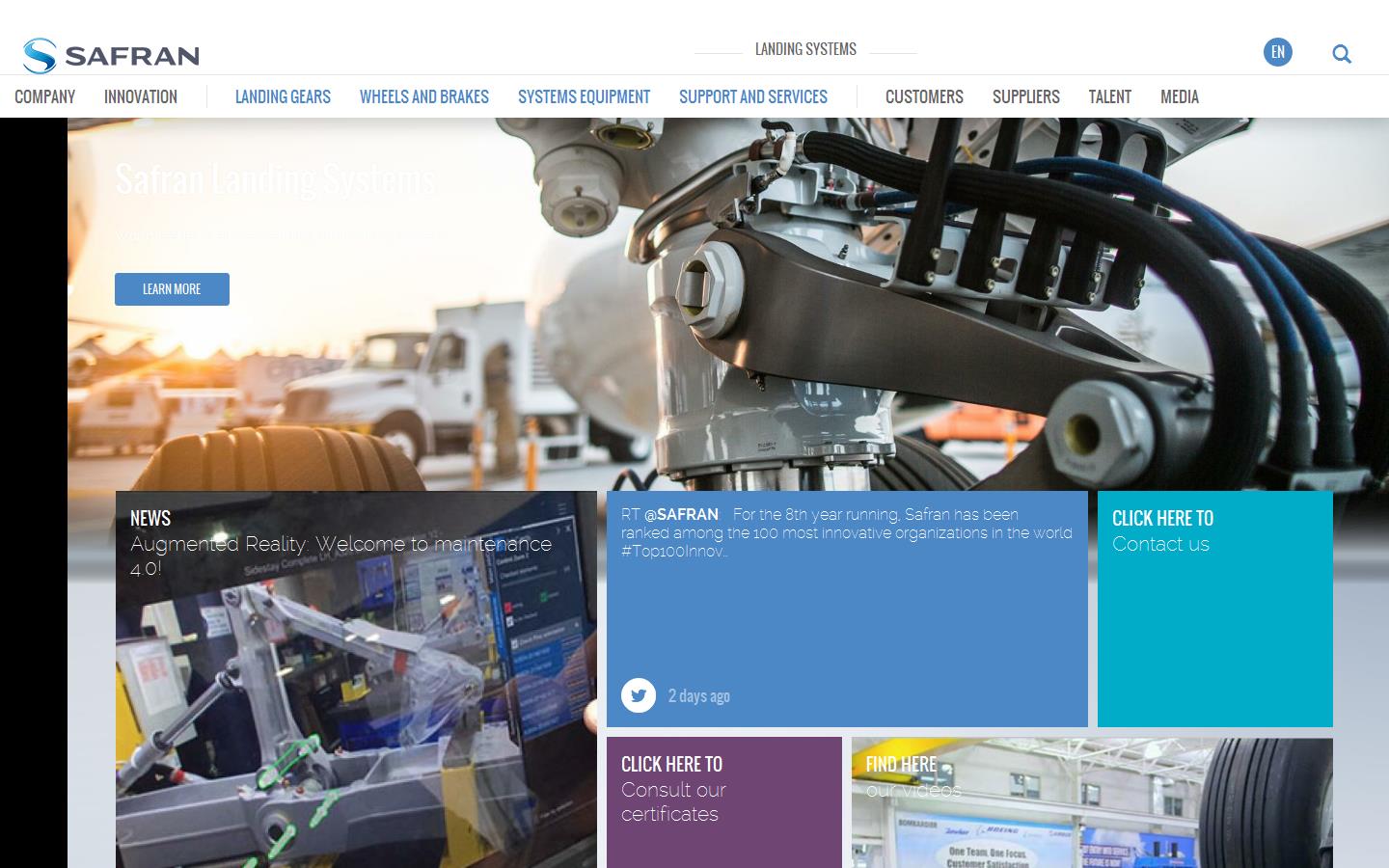Open the WHEELS AND BRAKES menu

[x=424, y=96]
